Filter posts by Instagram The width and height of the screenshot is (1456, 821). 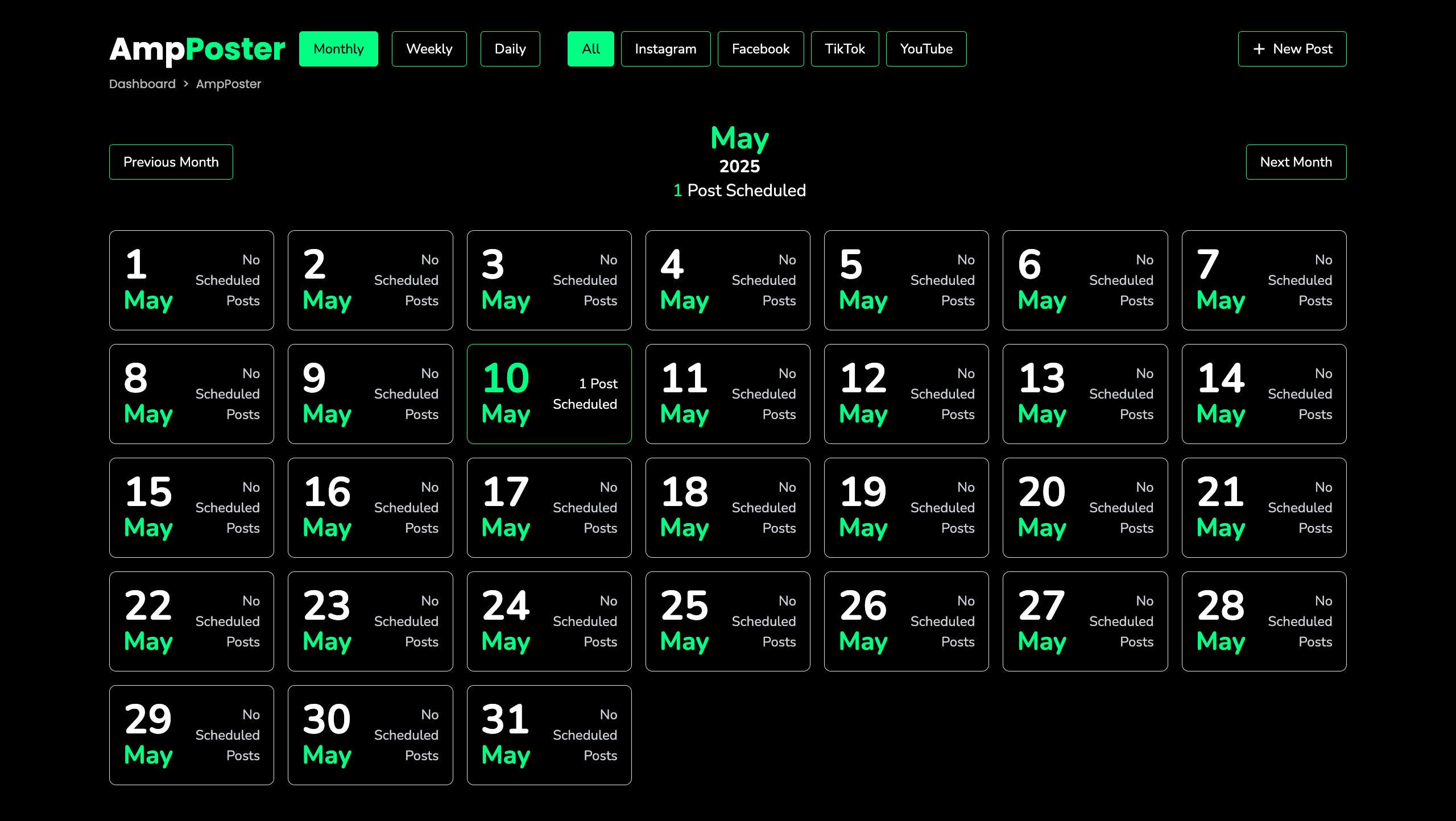[665, 49]
